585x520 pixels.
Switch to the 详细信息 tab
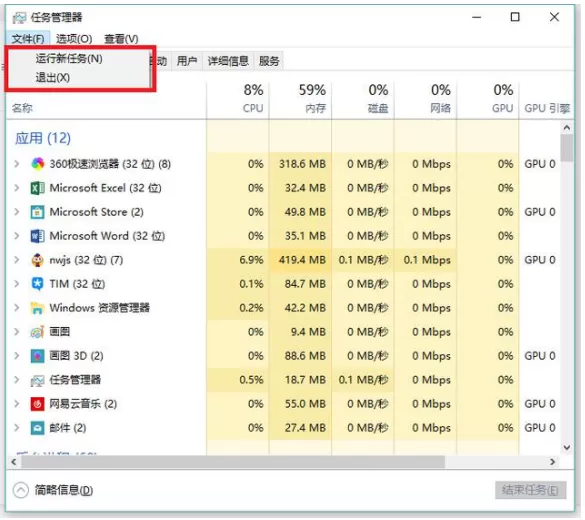coord(228,61)
